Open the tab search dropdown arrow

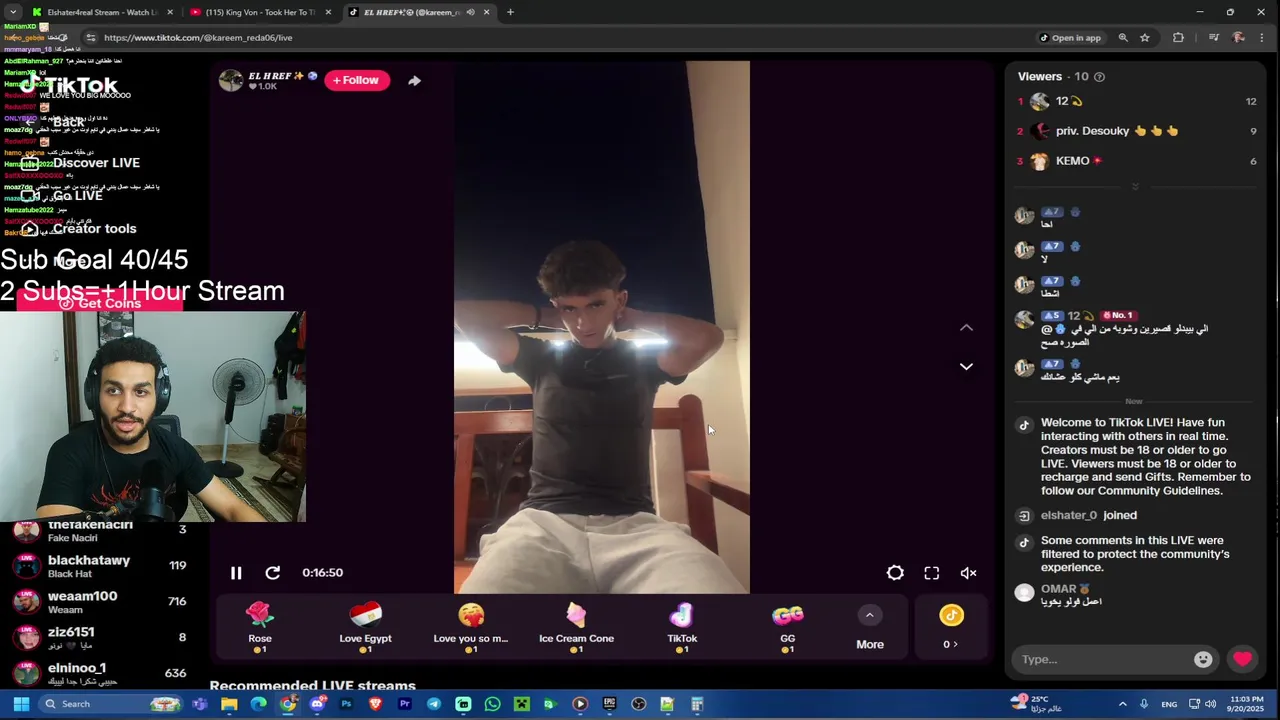point(13,12)
